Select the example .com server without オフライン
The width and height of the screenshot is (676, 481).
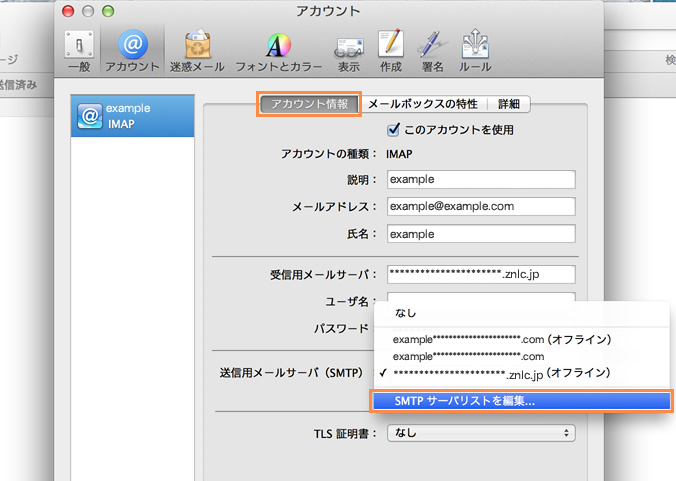(x=522, y=356)
